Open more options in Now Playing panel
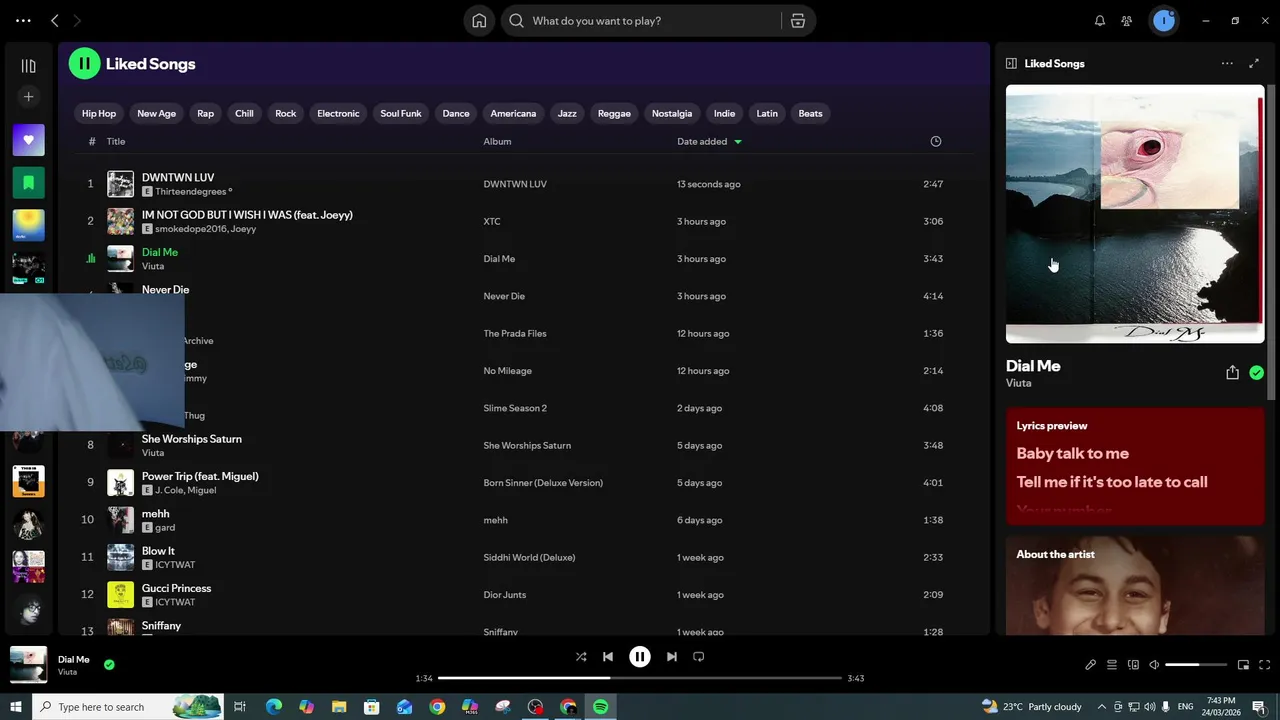This screenshot has height=720, width=1280. [1227, 63]
